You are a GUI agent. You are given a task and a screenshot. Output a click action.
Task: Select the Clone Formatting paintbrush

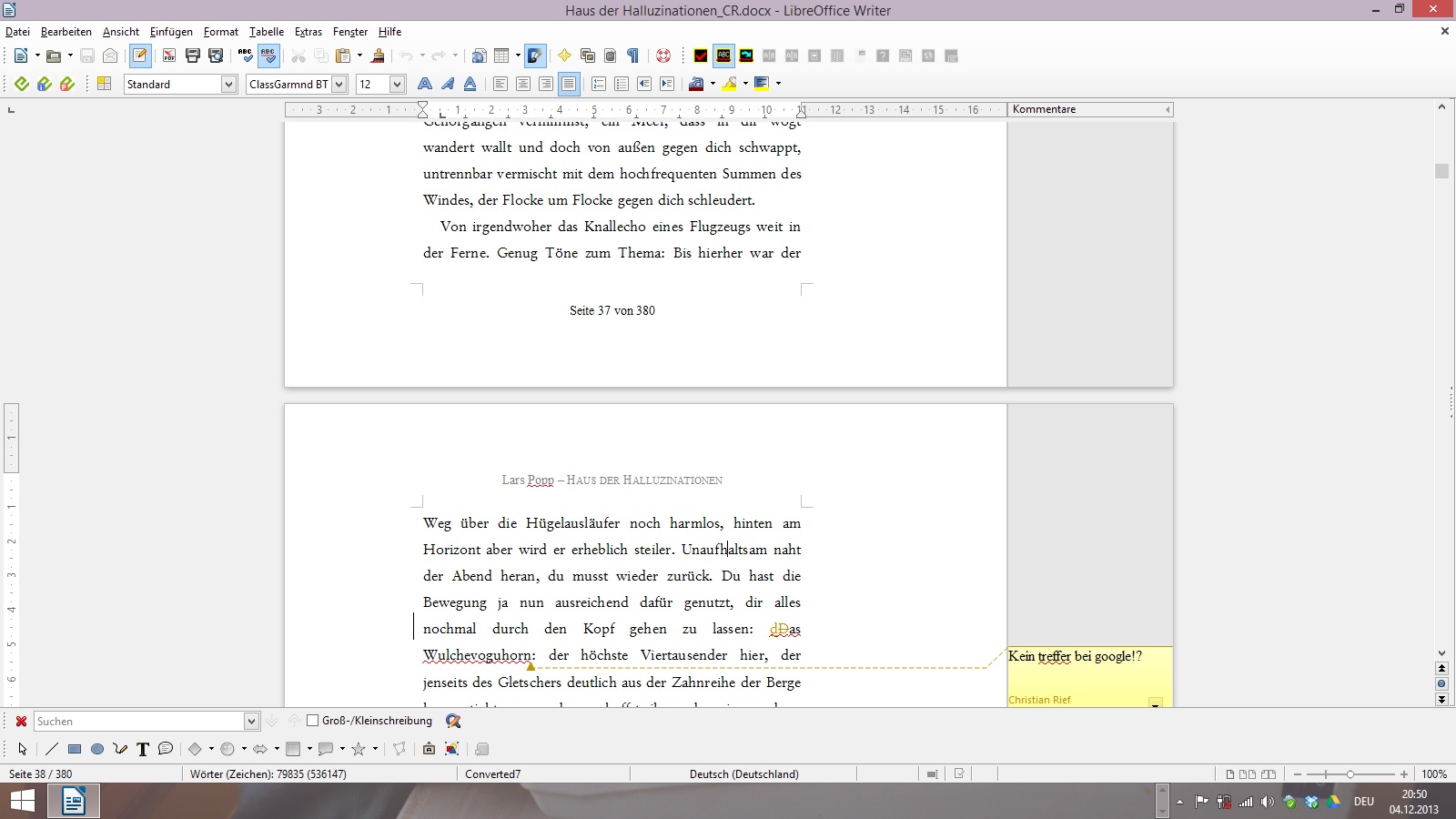[379, 56]
